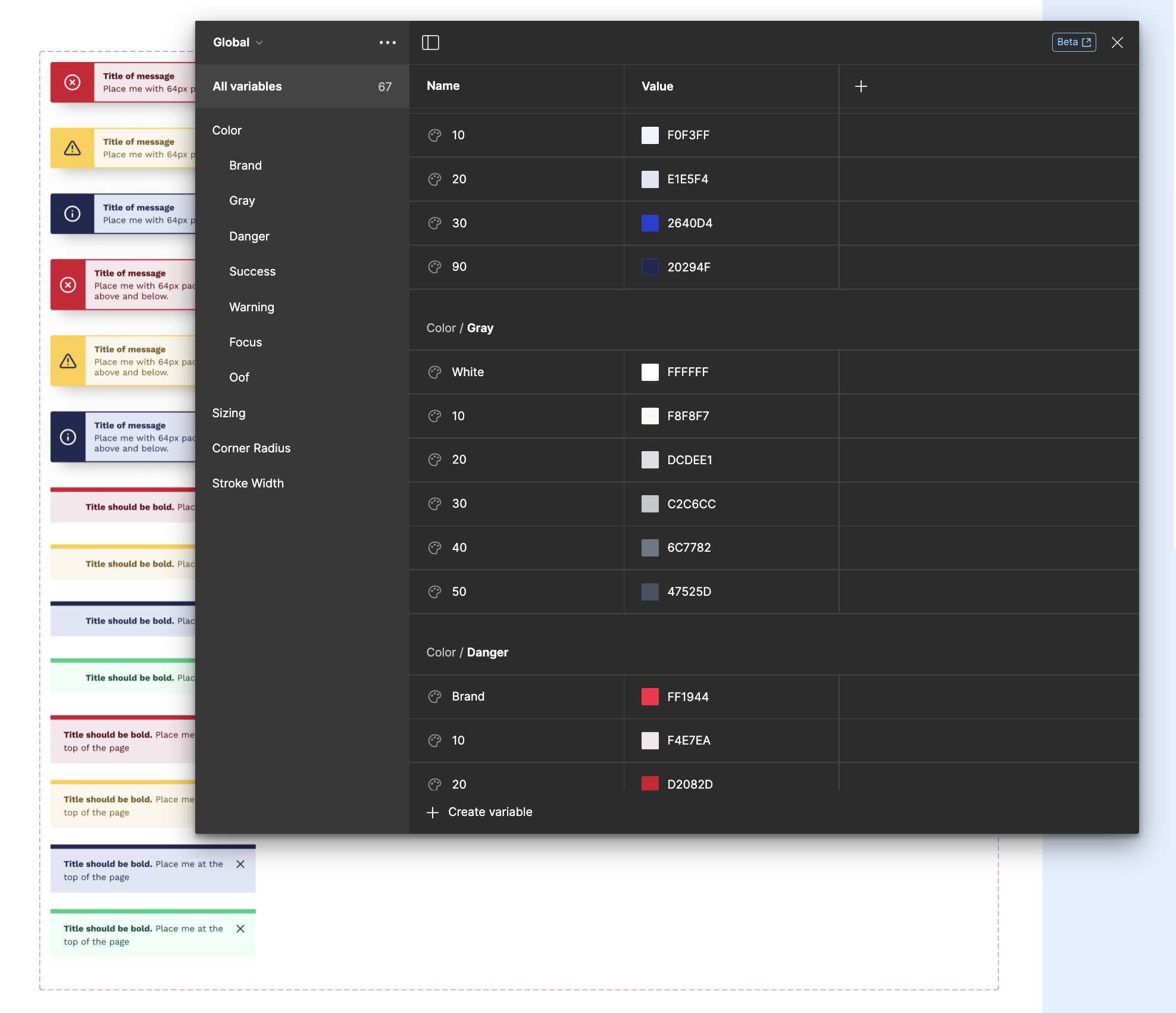This screenshot has height=1013, width=1176.
Task: Click the palette icon next to Brand danger variable
Action: [435, 696]
